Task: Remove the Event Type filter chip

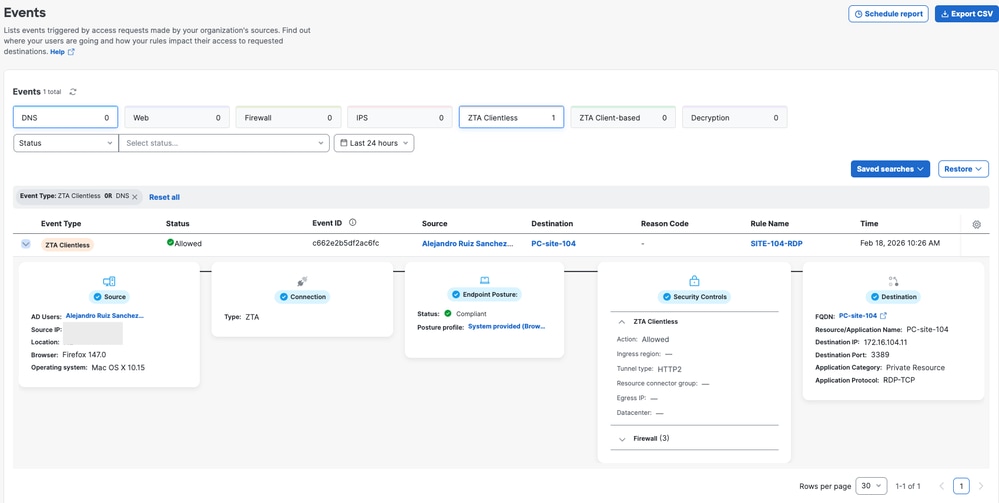Action: tap(135, 197)
